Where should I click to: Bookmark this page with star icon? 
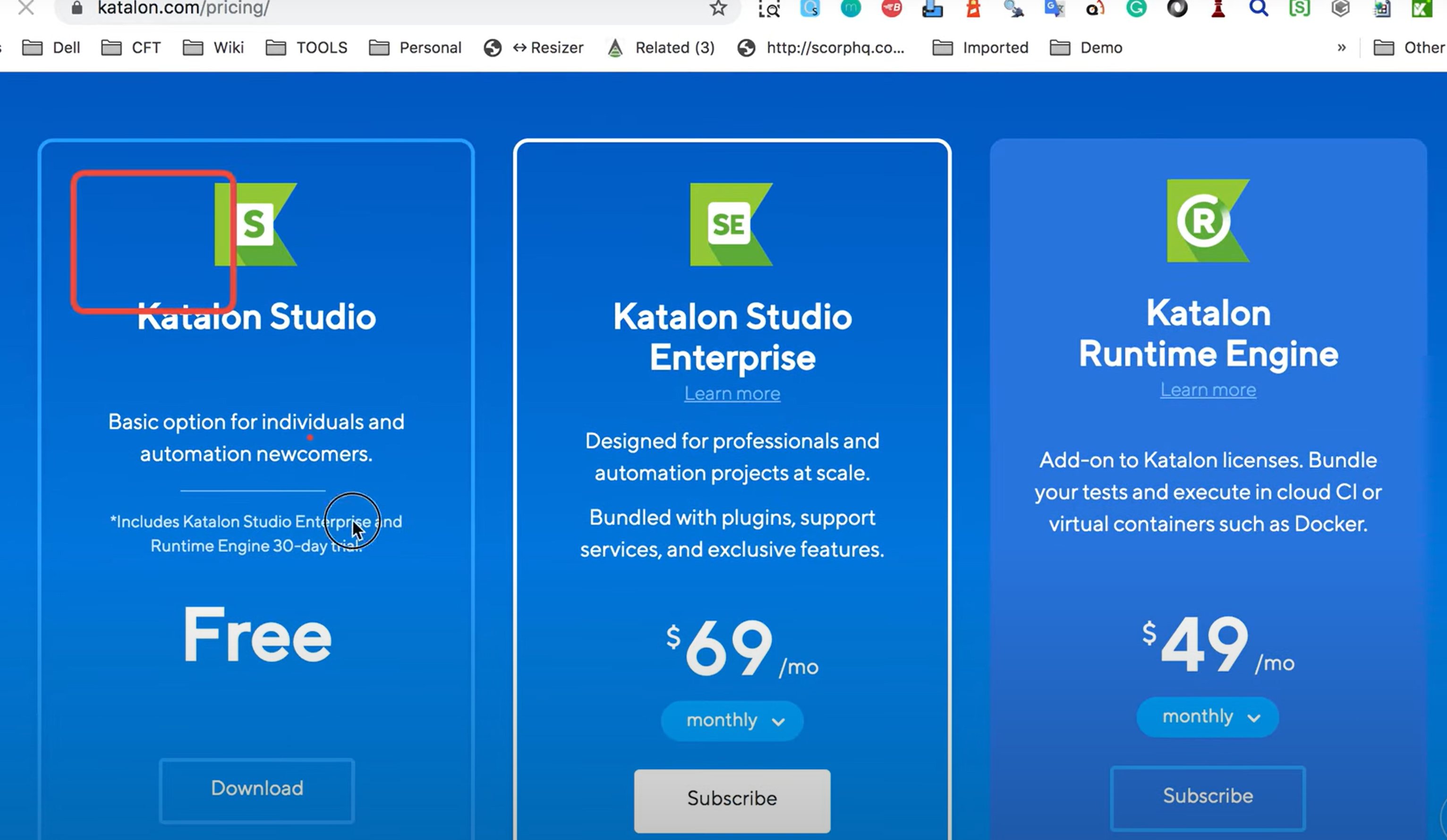coord(718,8)
